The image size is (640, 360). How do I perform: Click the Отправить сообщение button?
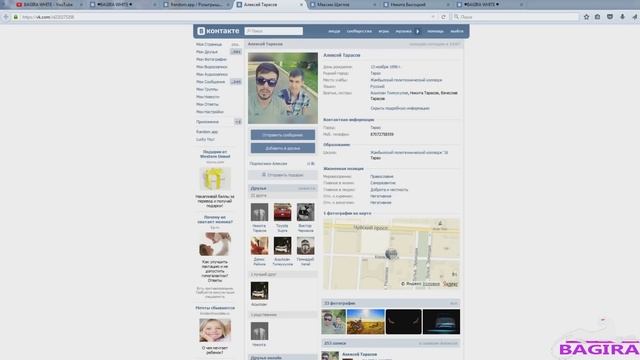(283, 135)
